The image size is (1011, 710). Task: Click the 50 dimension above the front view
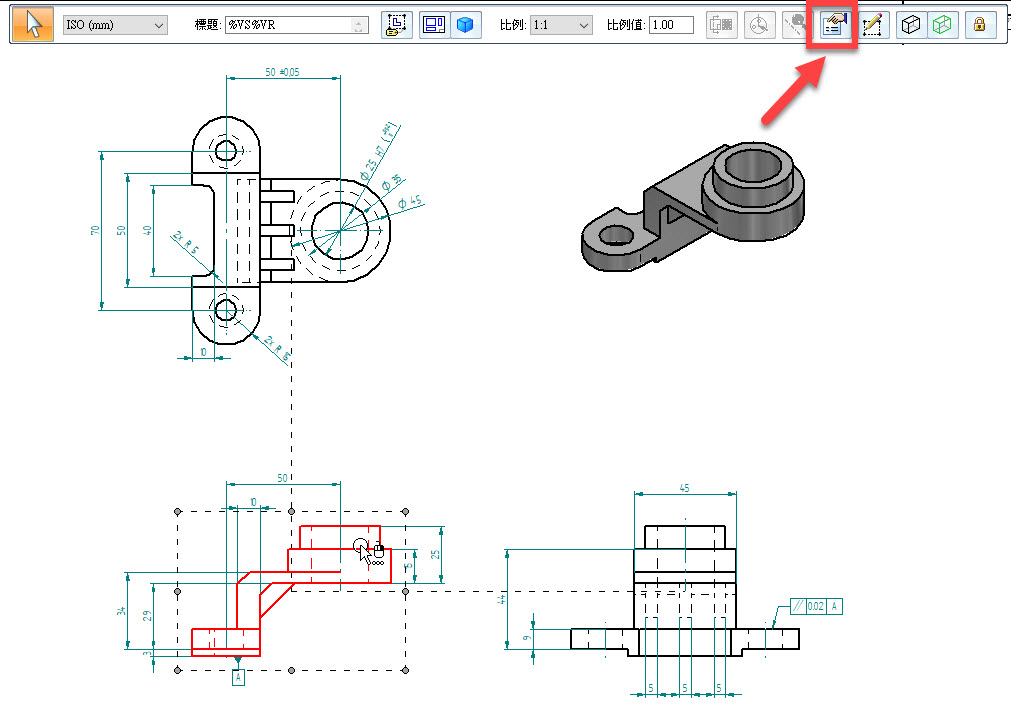point(282,478)
